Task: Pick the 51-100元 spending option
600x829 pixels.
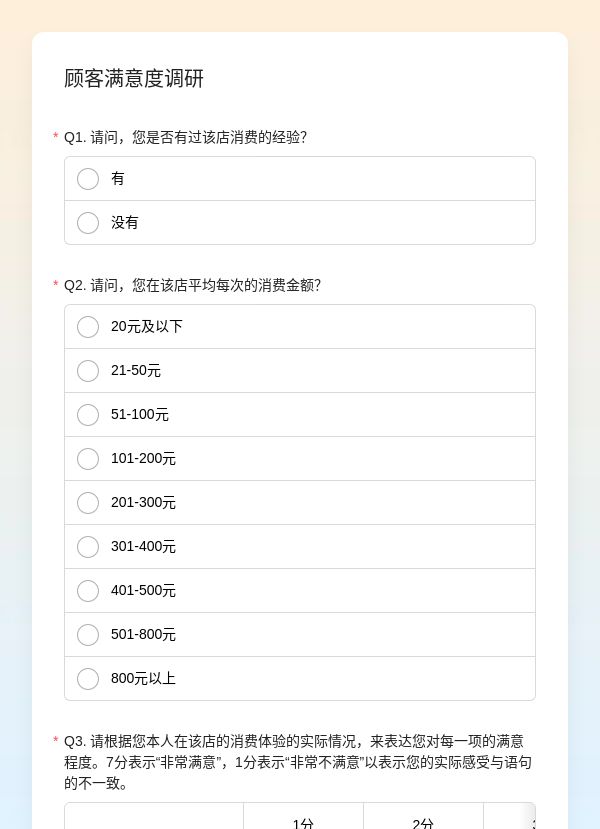Action: pos(88,414)
